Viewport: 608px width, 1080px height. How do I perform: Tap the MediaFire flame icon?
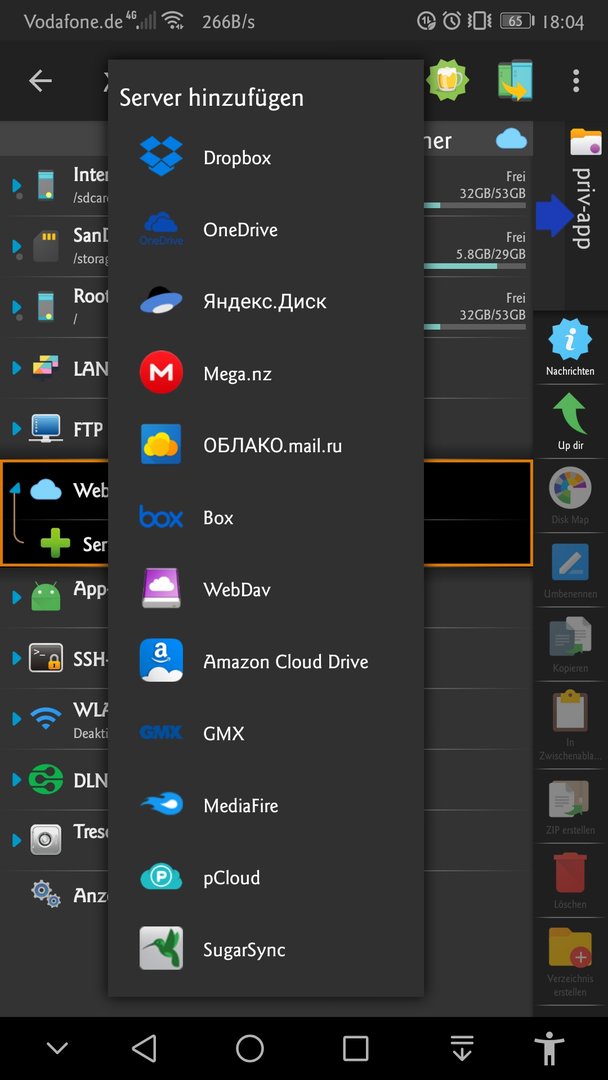click(x=161, y=804)
